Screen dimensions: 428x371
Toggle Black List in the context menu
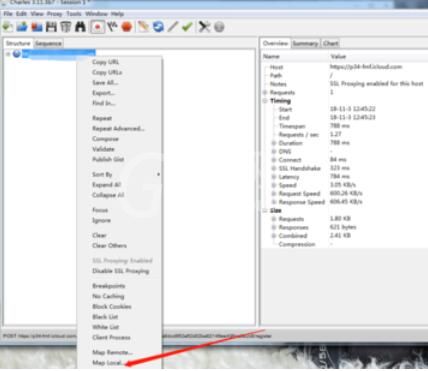point(105,317)
